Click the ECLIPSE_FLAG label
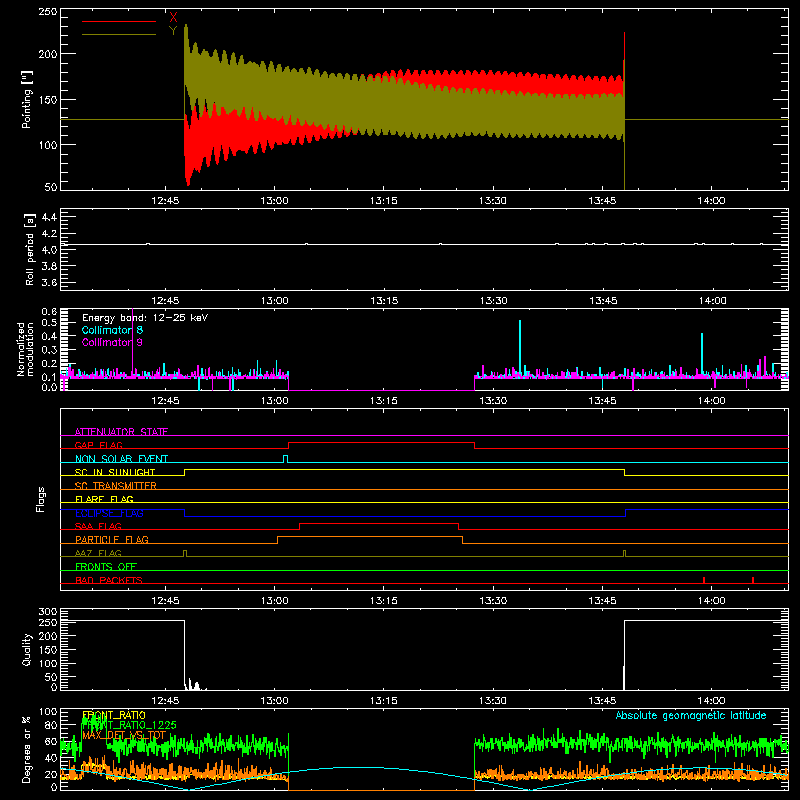Screen dimensions: 800x800 click(109, 513)
